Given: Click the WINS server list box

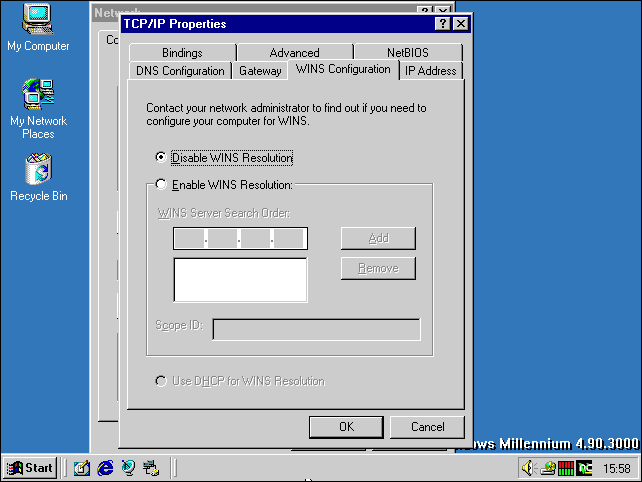Looking at the screenshot, I should [x=240, y=280].
